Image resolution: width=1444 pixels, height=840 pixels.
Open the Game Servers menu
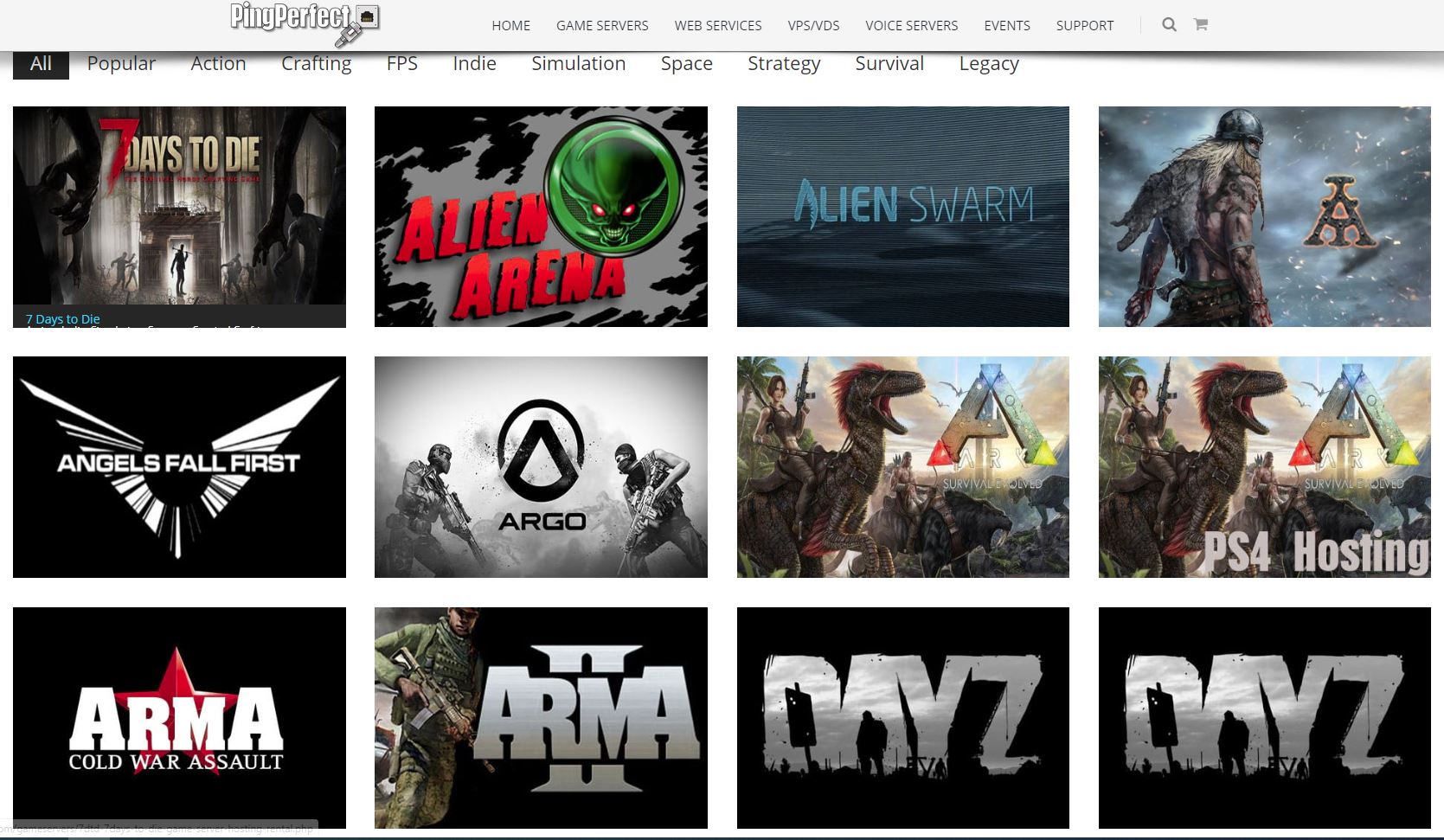(601, 26)
